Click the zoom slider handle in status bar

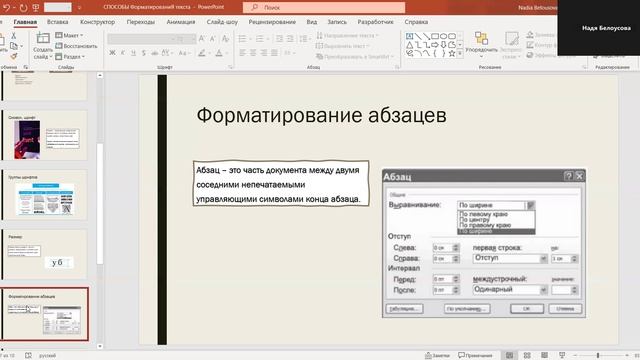(598, 356)
